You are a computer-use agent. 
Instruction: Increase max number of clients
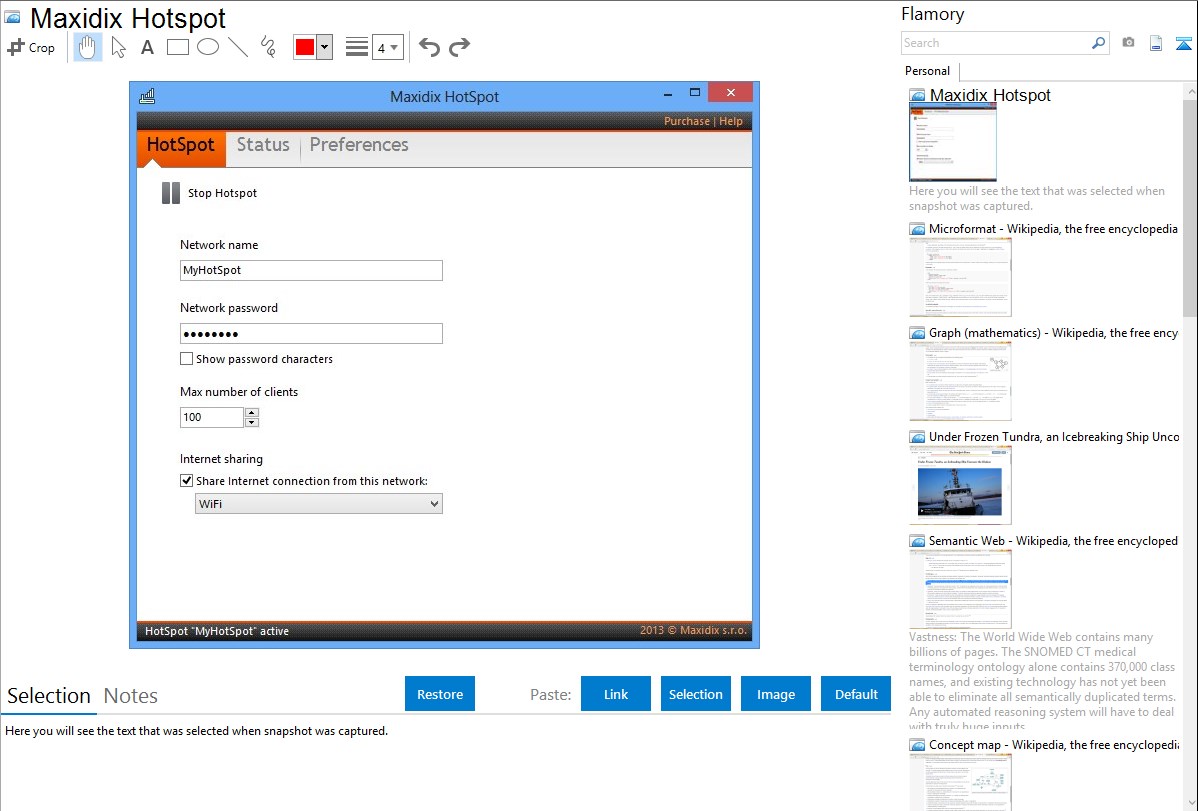click(251, 412)
